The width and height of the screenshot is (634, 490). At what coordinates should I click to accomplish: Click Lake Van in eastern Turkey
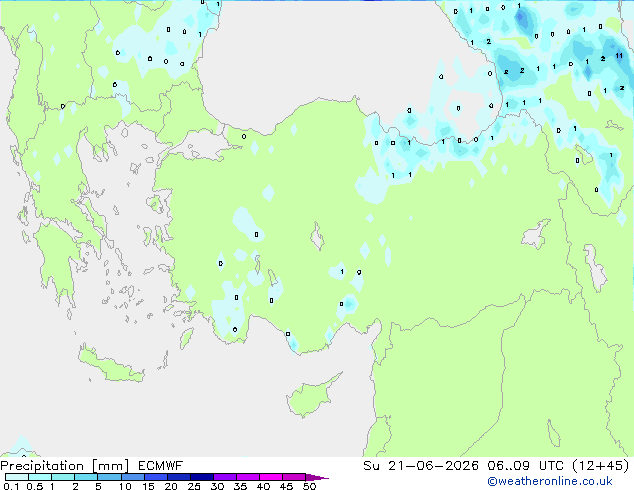coord(536,234)
